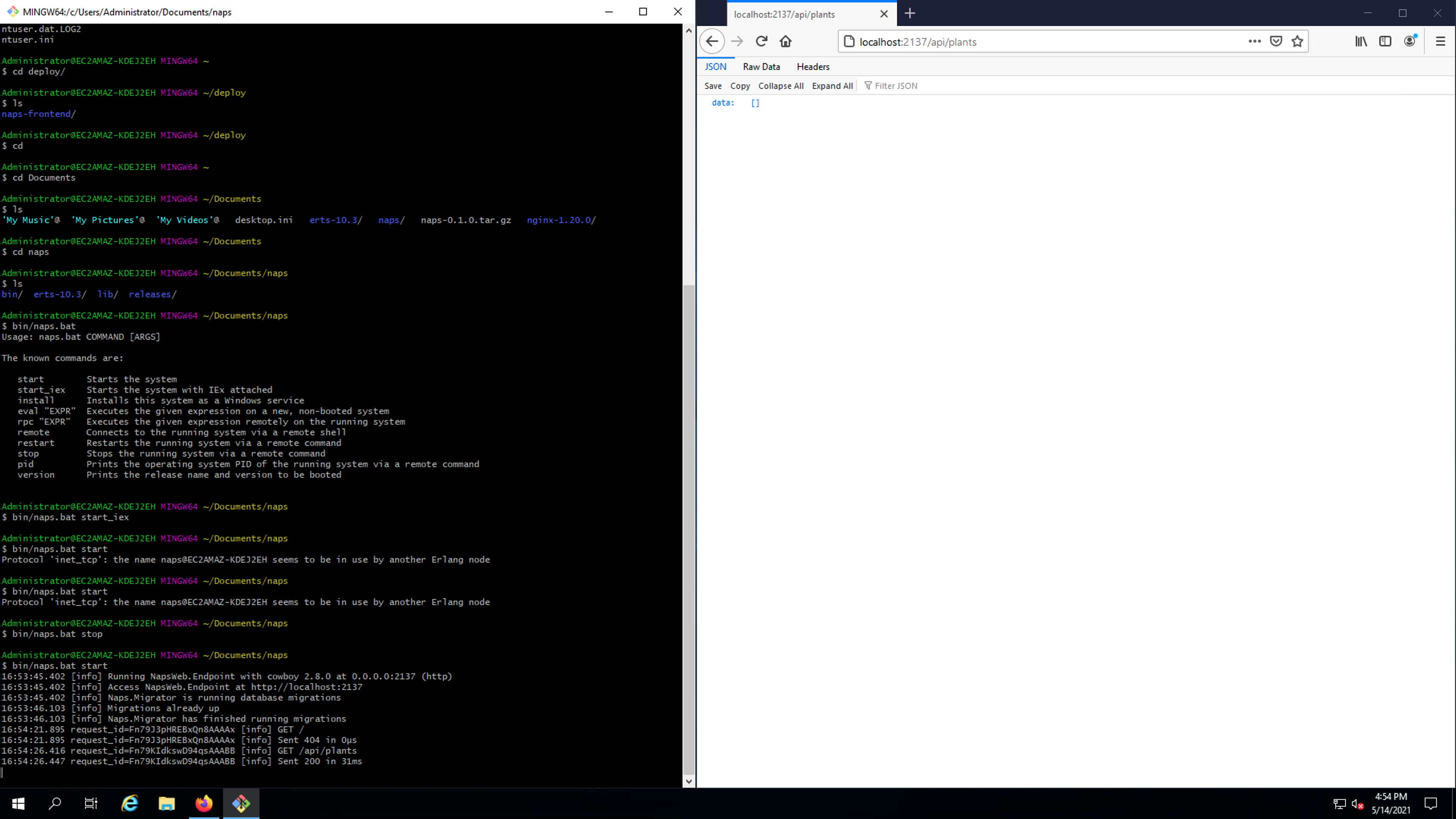Screen dimensions: 1456x819
Task: Save page to Pocket icon
Action: [x=1276, y=41]
